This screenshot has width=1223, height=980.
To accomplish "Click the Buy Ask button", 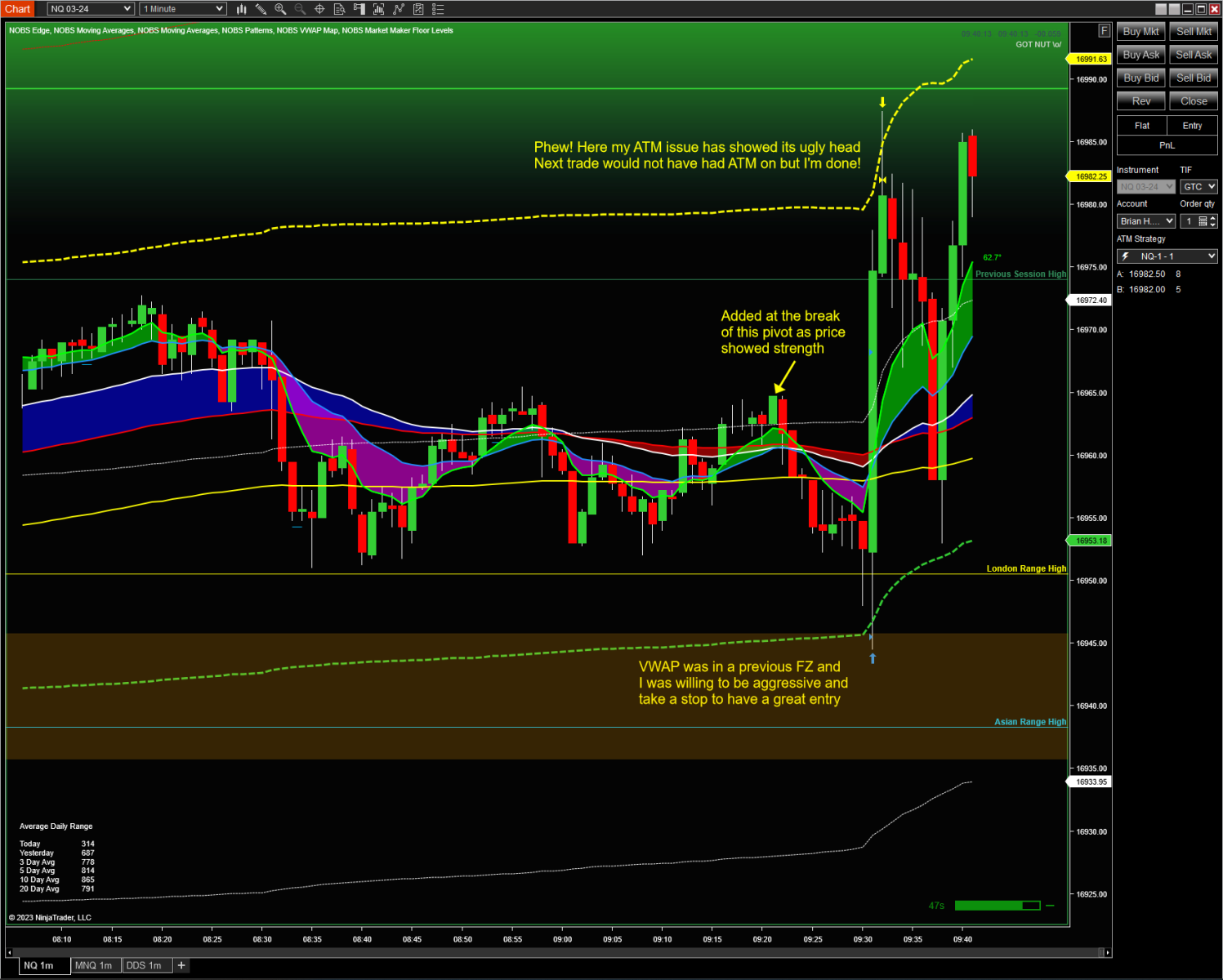I will [1140, 55].
